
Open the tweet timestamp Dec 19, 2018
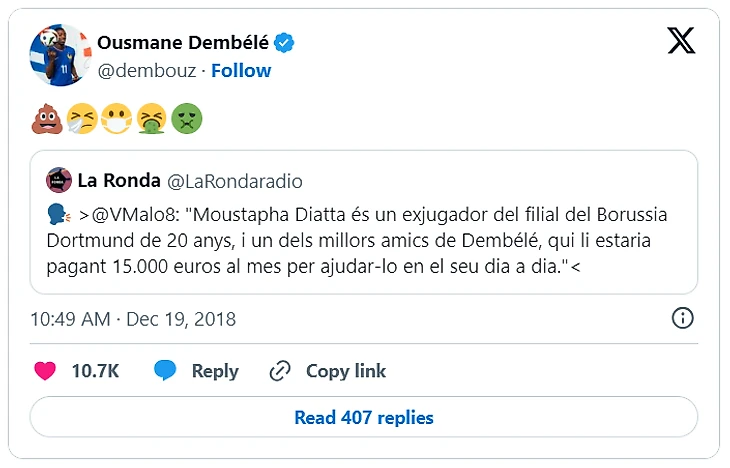point(133,319)
